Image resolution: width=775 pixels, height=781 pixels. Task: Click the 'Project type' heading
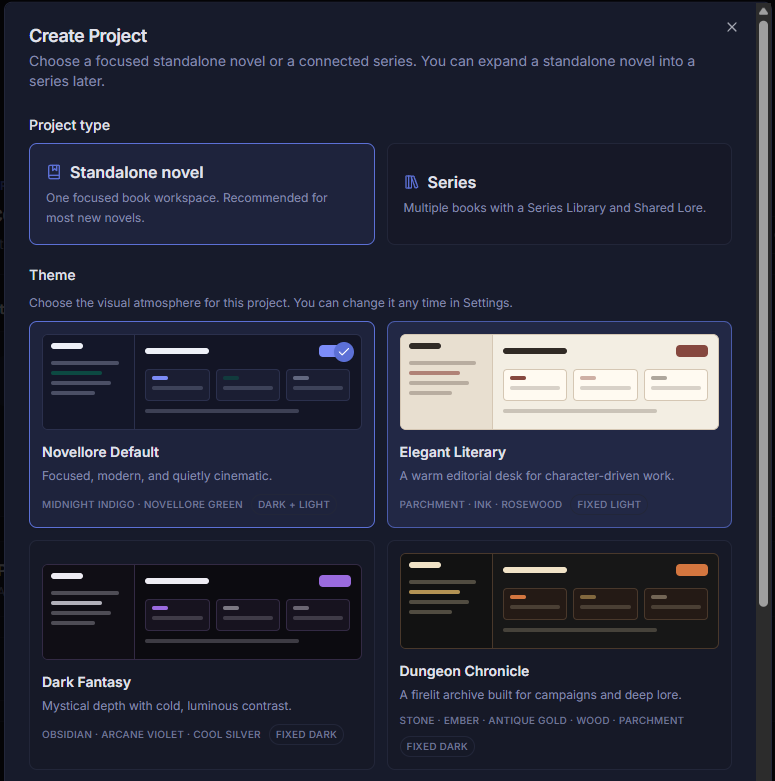coord(70,125)
